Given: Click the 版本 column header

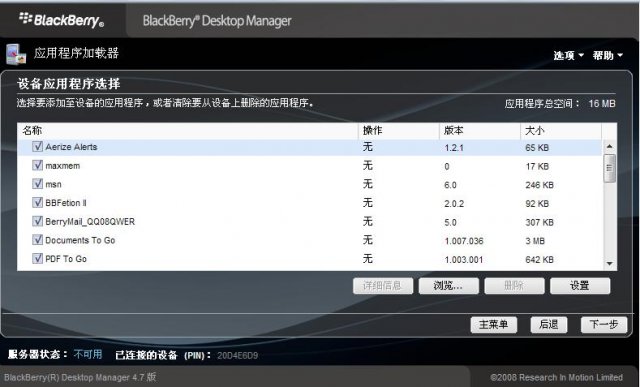Looking at the screenshot, I should click(x=480, y=131).
